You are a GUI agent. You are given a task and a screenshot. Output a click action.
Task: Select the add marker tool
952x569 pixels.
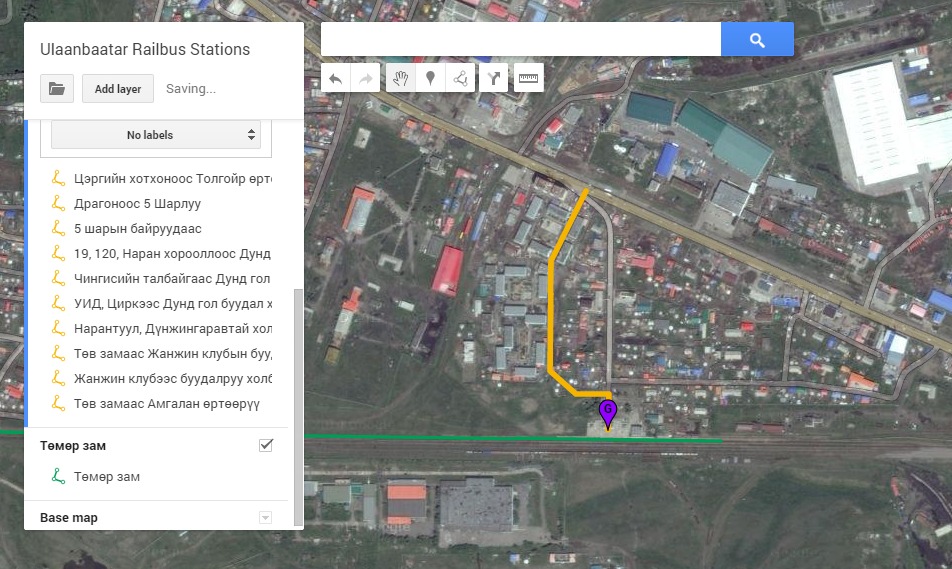430,78
